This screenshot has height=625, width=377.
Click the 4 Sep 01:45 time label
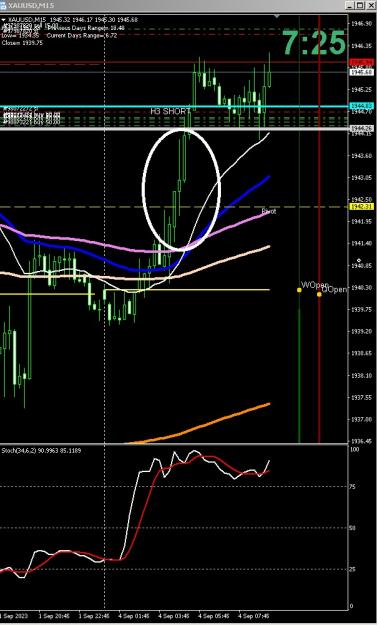[x=134, y=616]
